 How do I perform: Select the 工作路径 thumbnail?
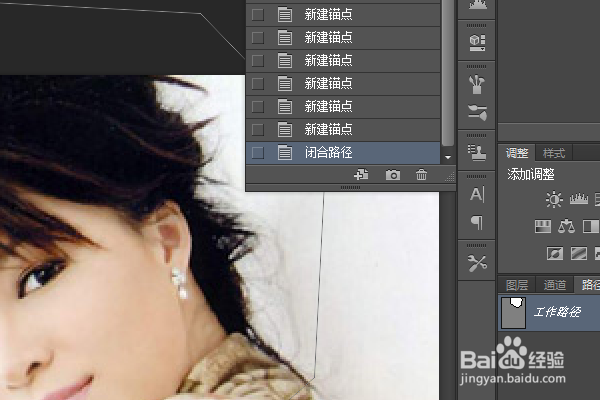pos(513,313)
